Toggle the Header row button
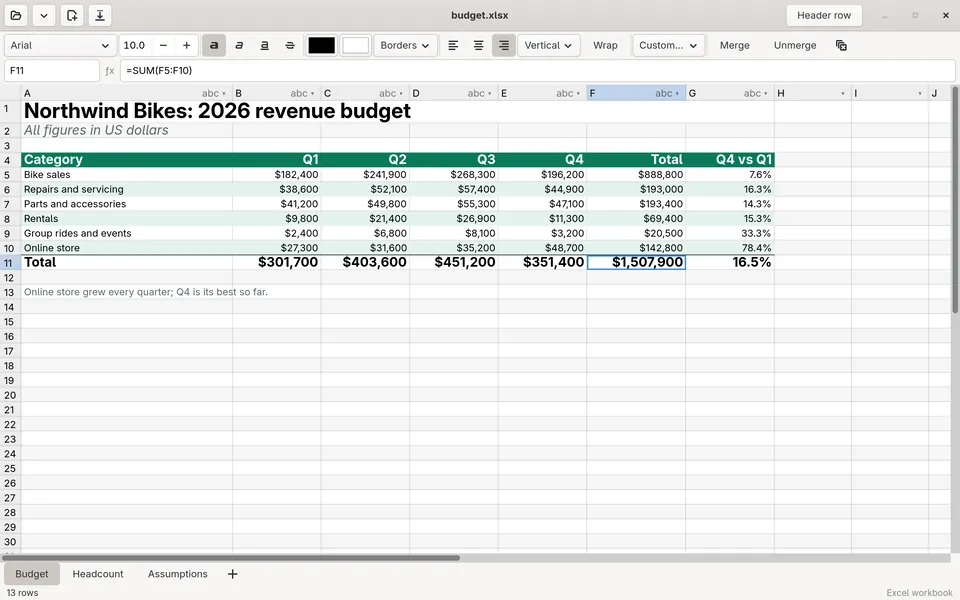Image resolution: width=960 pixels, height=600 pixels. [824, 15]
